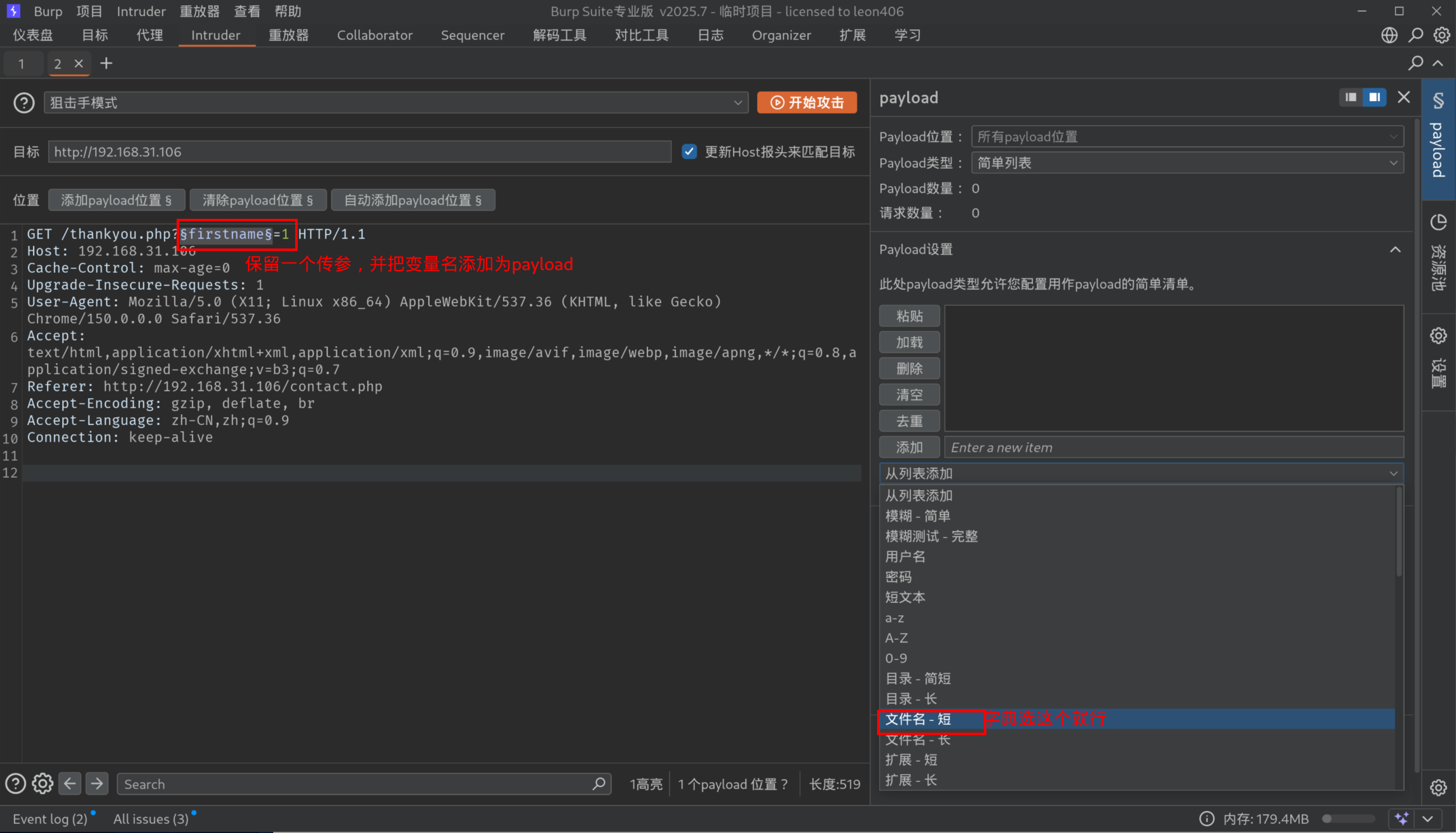Open the Sequencer tab
Image resolution: width=1456 pixels, height=833 pixels.
472,35
